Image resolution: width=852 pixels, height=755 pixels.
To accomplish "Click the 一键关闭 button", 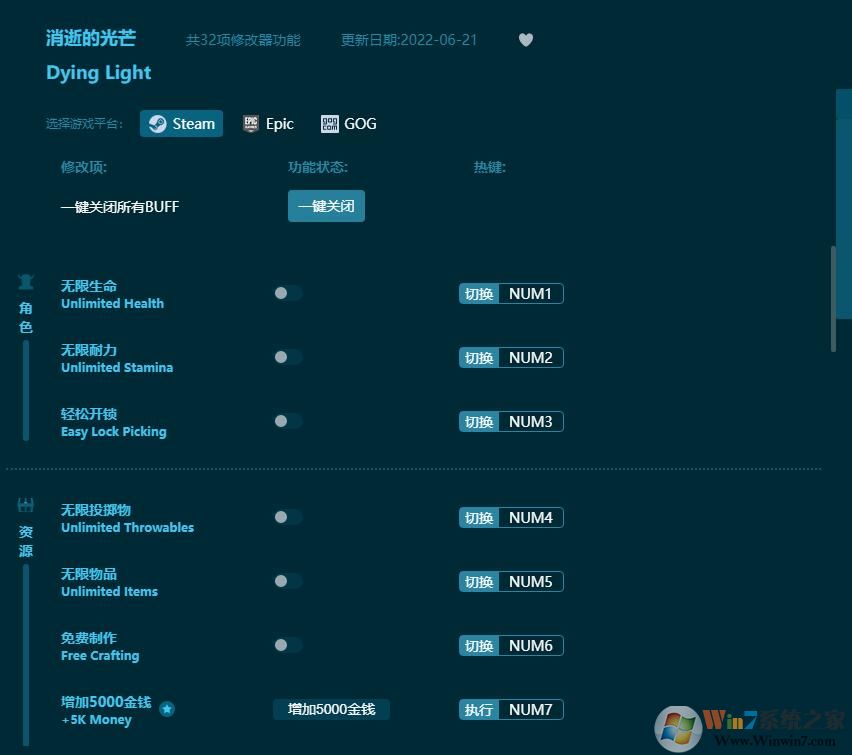I will coord(326,205).
